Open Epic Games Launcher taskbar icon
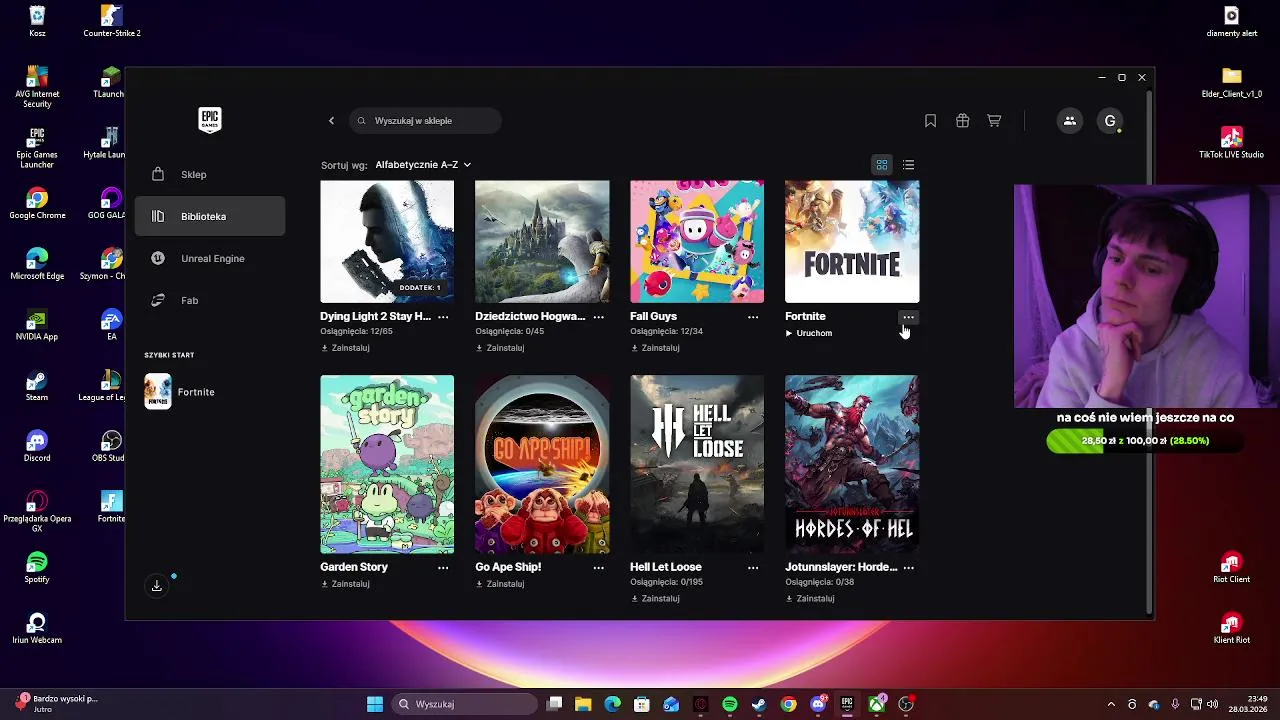Image resolution: width=1280 pixels, height=720 pixels. [847, 705]
